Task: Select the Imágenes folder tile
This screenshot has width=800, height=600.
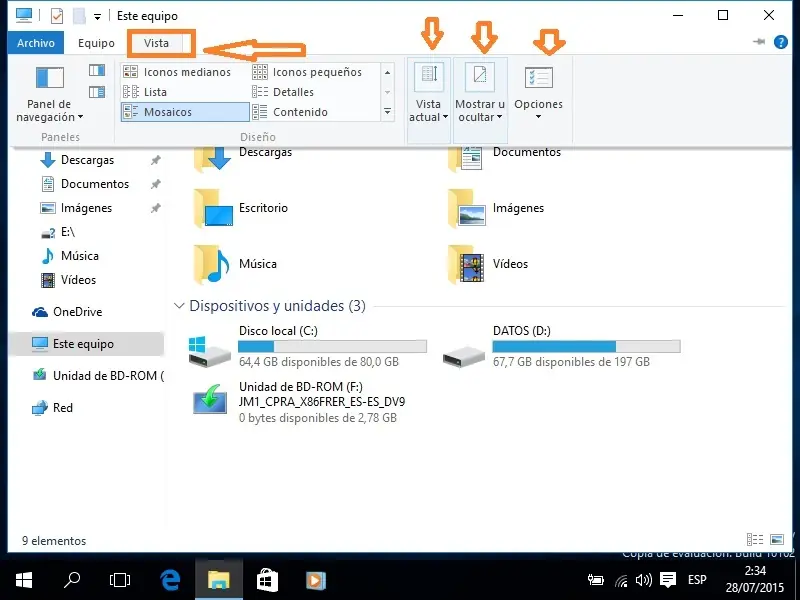Action: click(x=496, y=208)
